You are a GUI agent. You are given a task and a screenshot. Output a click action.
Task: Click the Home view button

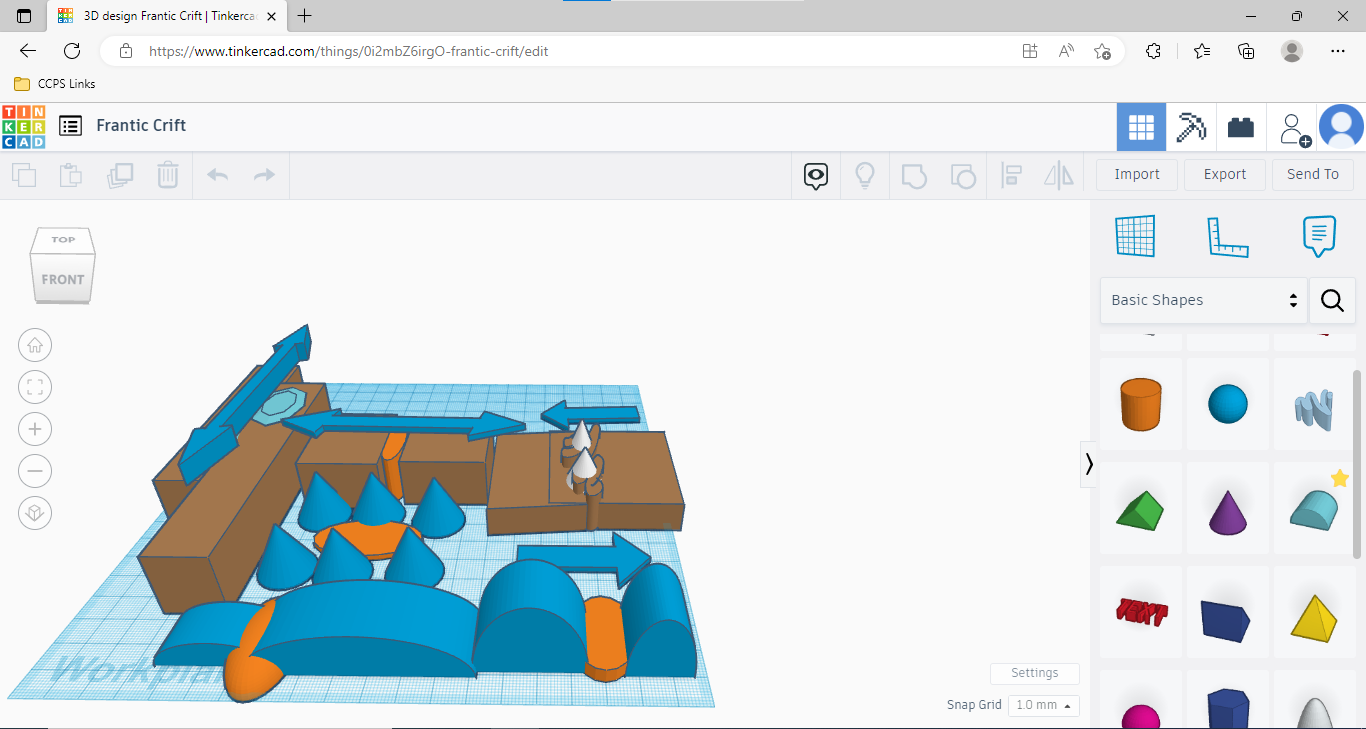tap(35, 345)
